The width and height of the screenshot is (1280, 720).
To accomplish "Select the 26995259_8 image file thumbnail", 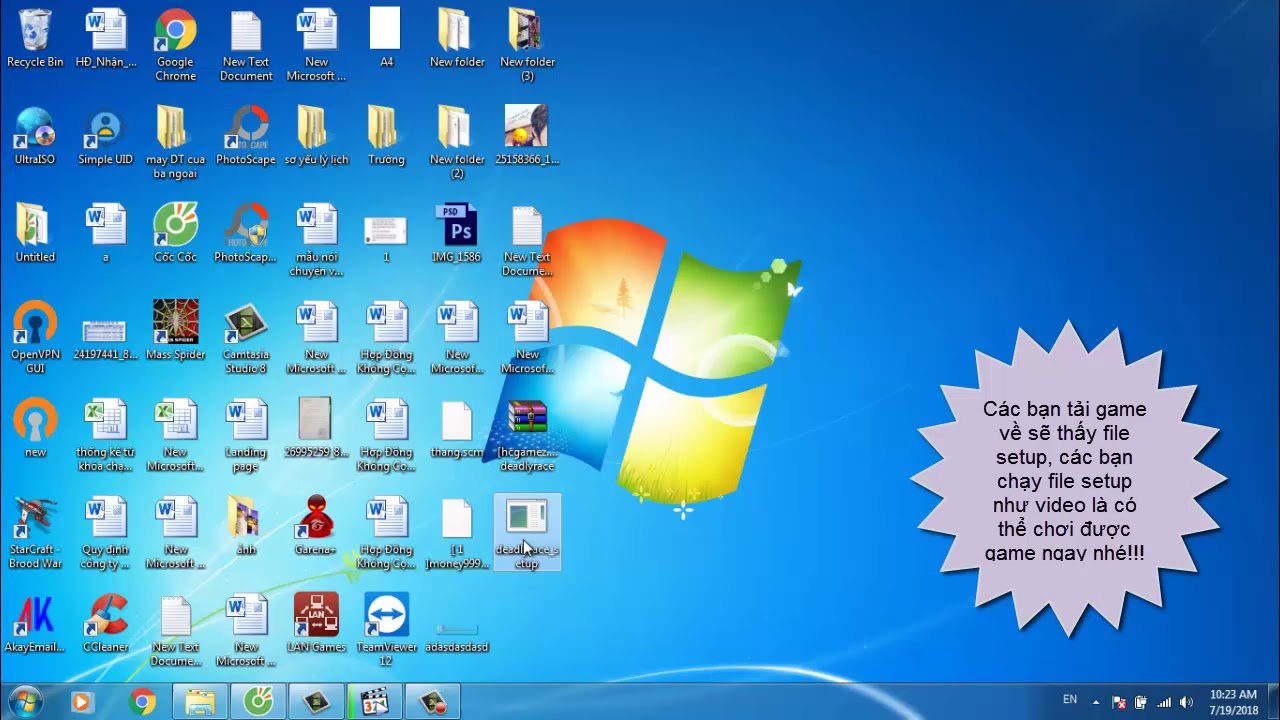I will click(x=316, y=428).
